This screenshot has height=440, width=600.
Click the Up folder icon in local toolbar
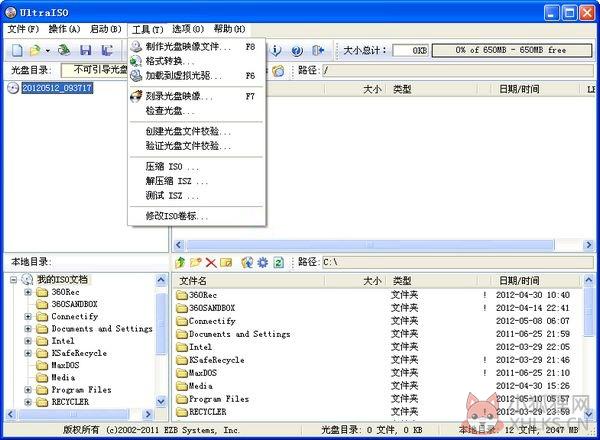point(180,262)
